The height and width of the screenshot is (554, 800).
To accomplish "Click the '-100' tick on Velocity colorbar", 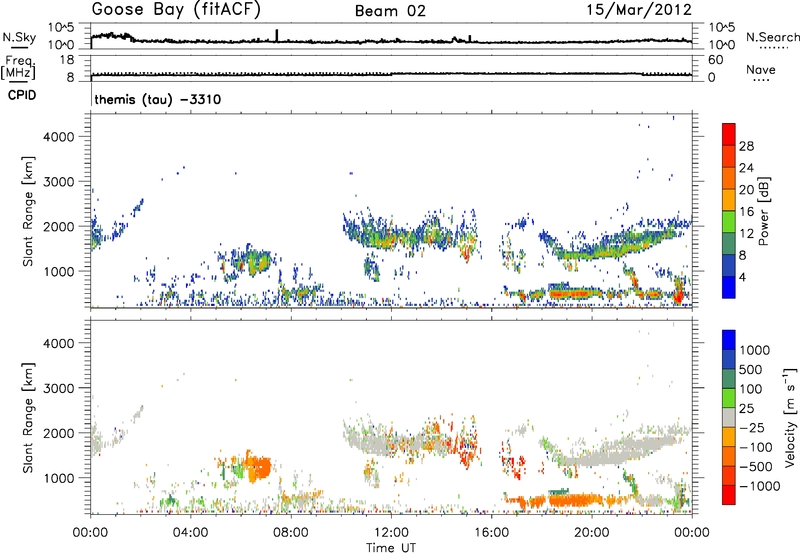I will 756,447.
